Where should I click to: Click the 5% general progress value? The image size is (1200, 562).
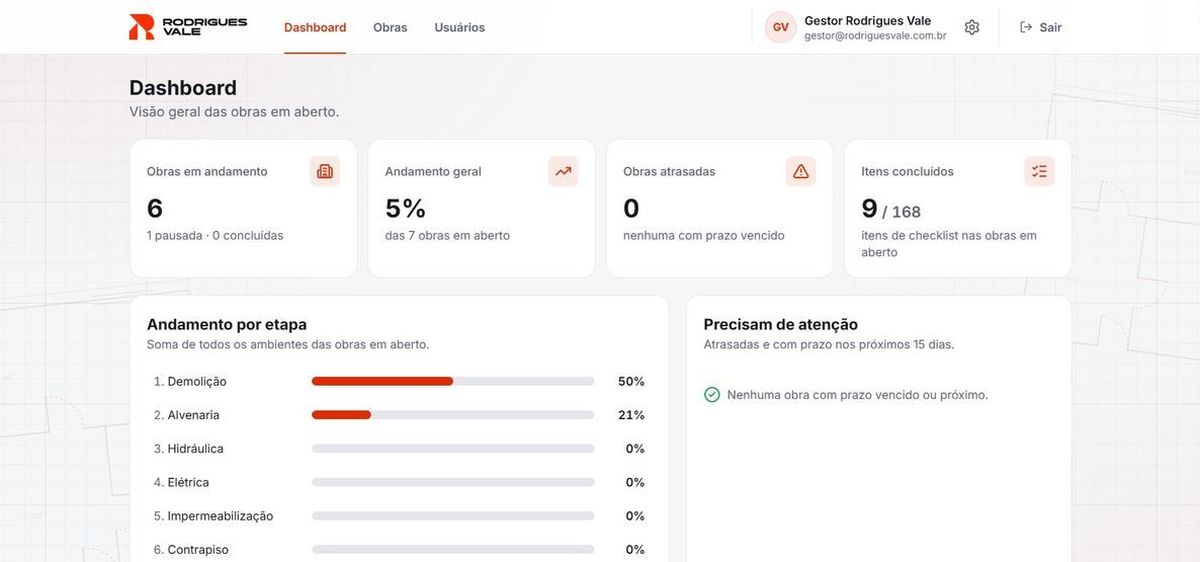click(x=405, y=208)
